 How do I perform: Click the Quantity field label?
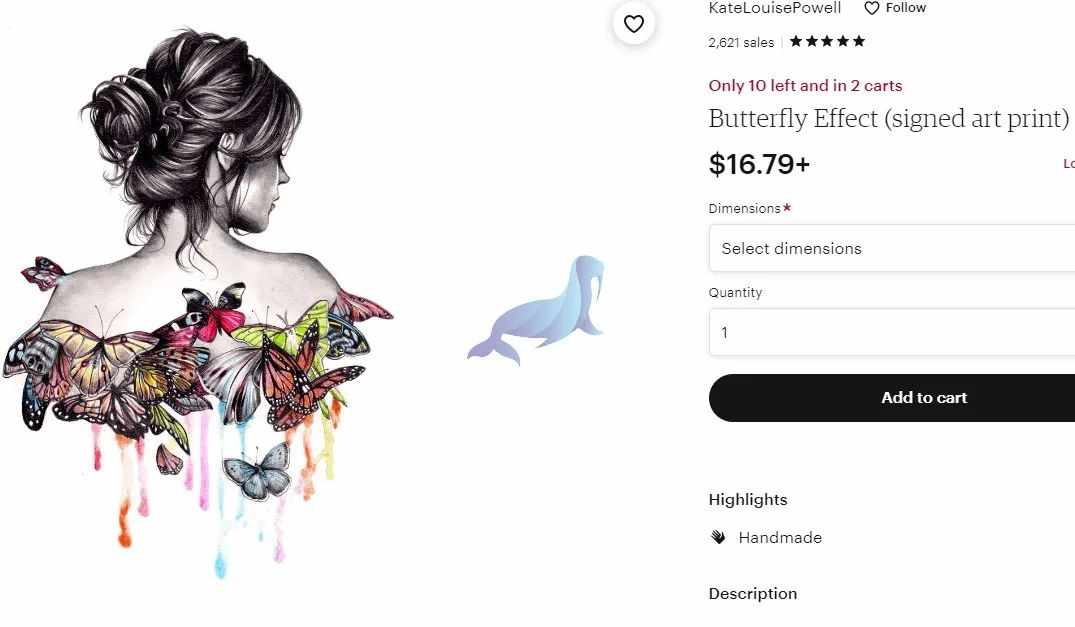coord(735,293)
